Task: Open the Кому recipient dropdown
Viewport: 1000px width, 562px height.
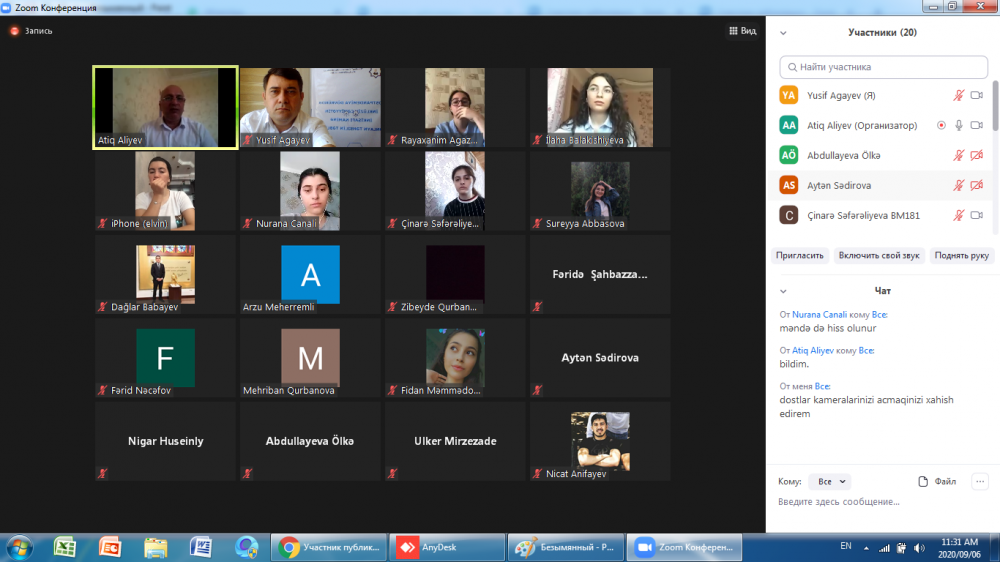Action: tap(829, 481)
